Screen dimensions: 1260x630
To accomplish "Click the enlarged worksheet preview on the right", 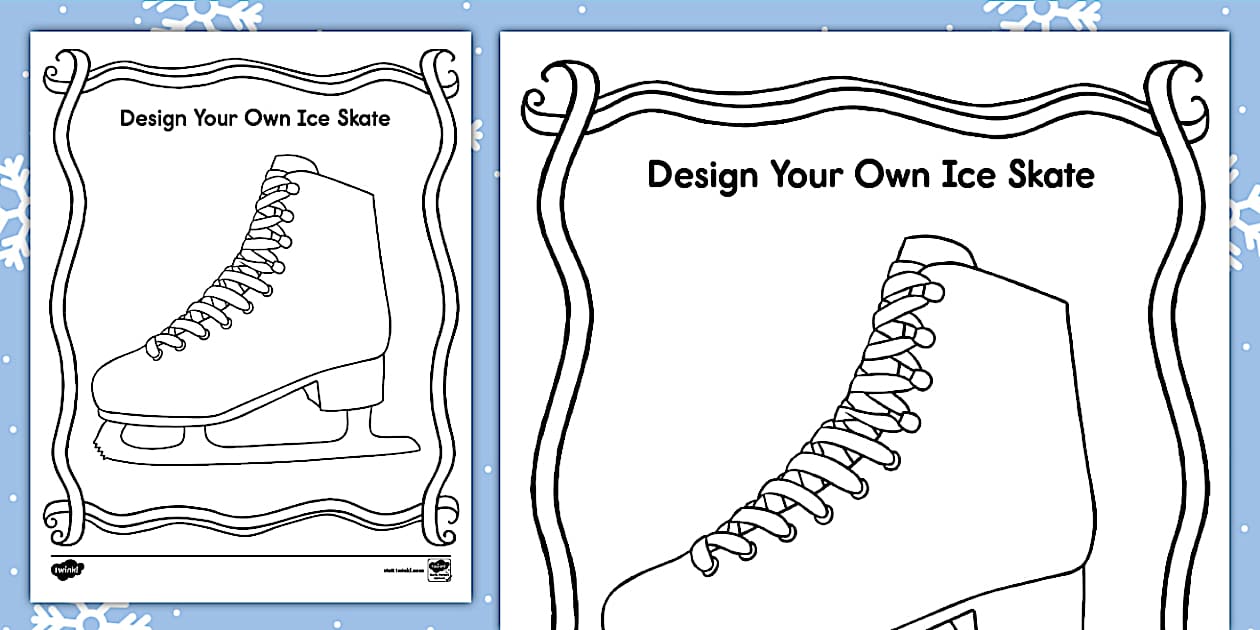I will 870,330.
